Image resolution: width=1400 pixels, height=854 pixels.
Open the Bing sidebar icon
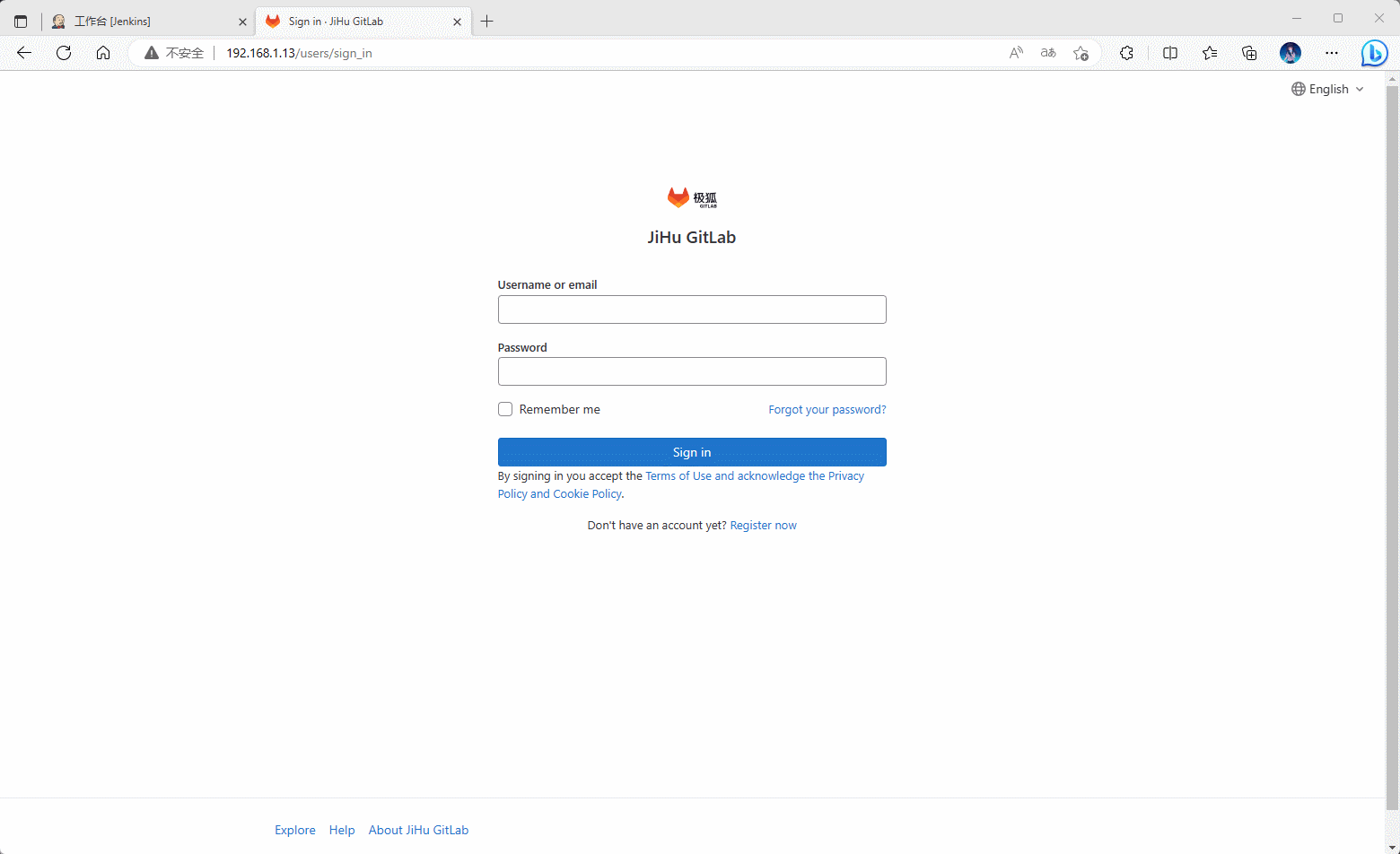point(1374,53)
